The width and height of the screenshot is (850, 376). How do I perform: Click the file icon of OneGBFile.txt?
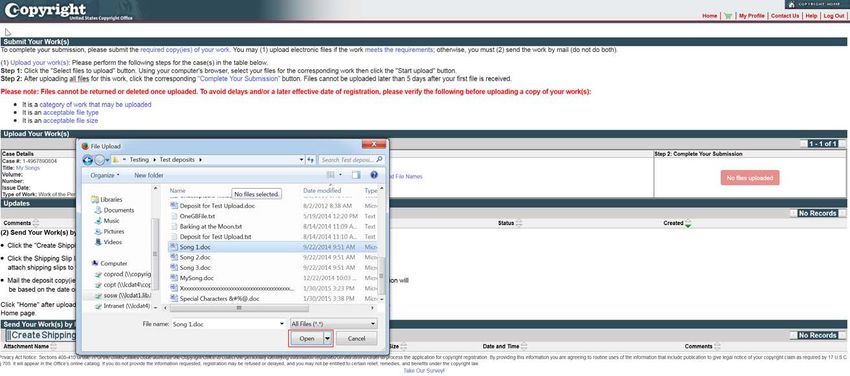coord(174,216)
